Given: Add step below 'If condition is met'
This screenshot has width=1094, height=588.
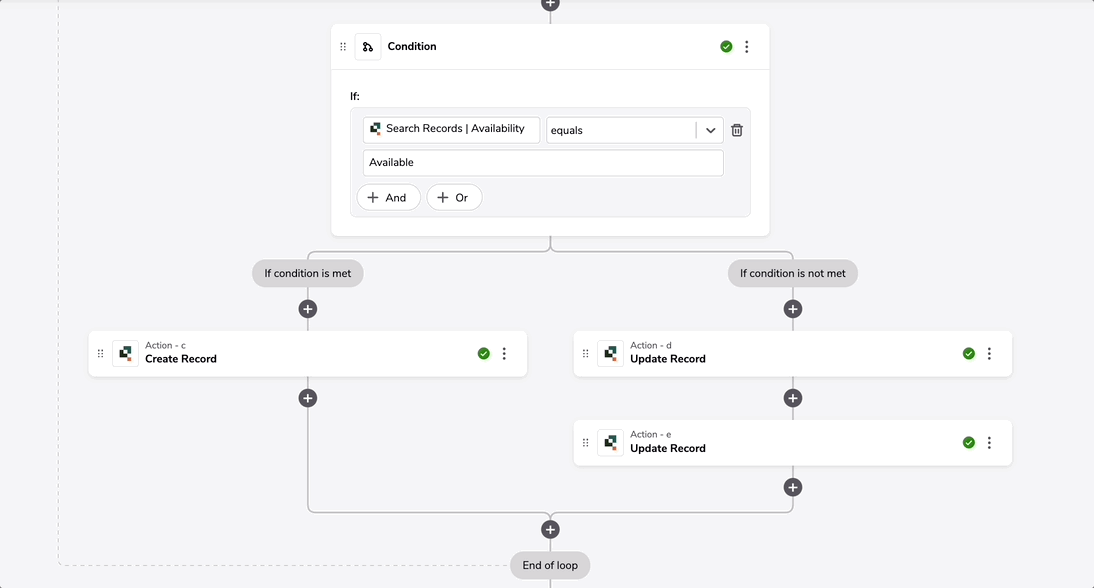Looking at the screenshot, I should [x=308, y=309].
